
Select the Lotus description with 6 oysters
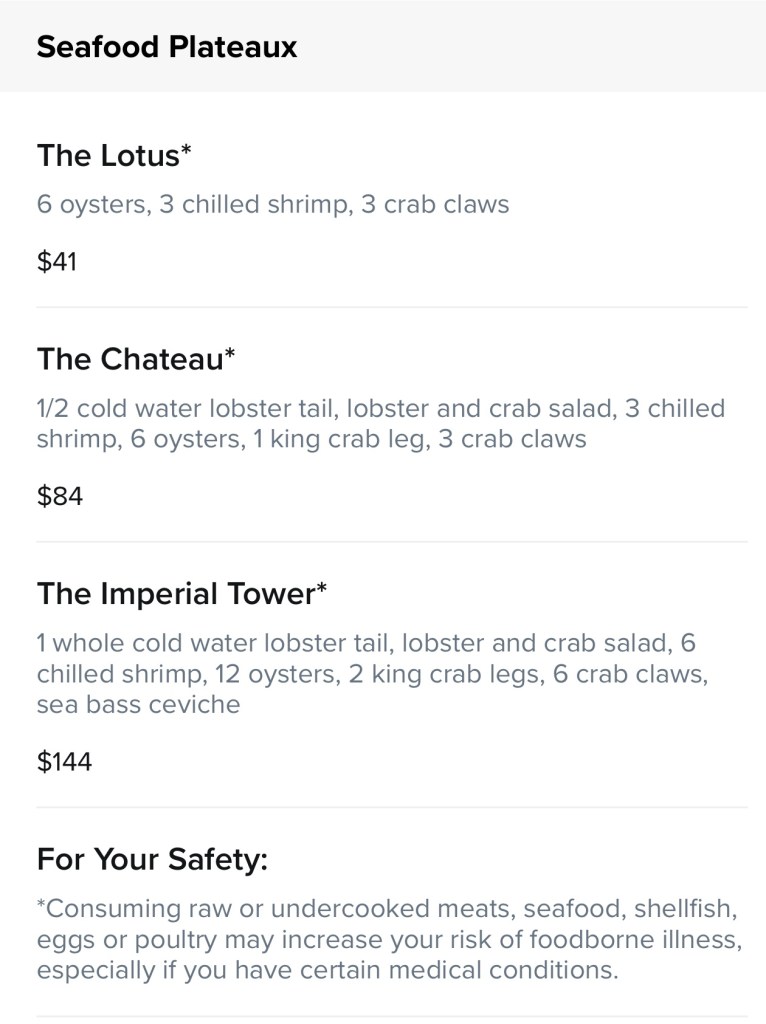[273, 205]
